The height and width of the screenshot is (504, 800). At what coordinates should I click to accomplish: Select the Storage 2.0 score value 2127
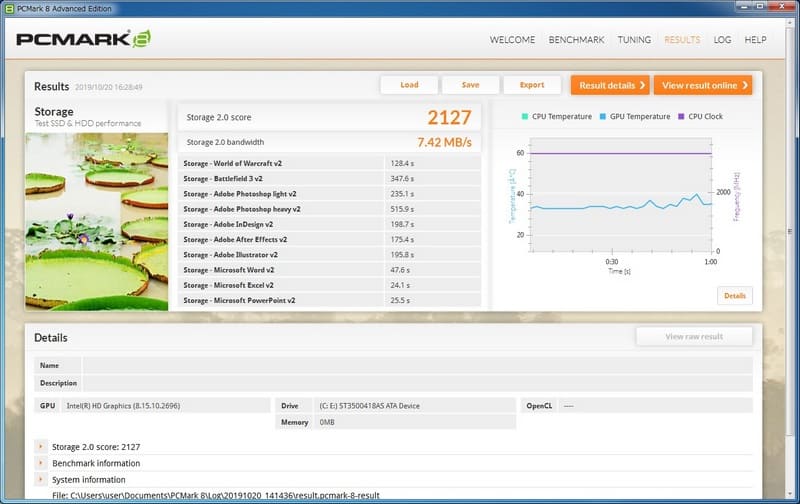[449, 117]
